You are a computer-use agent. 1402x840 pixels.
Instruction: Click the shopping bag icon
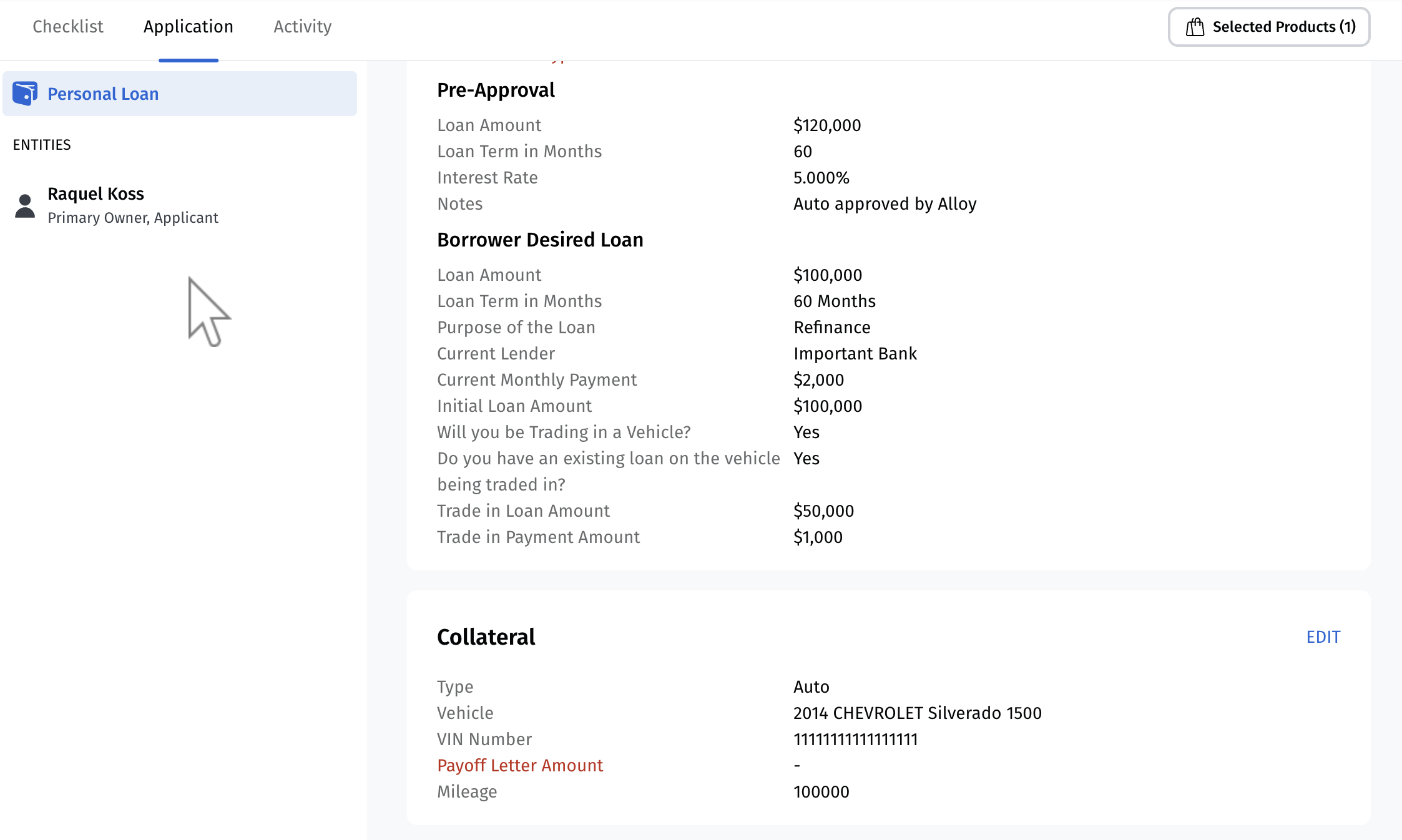click(x=1195, y=27)
